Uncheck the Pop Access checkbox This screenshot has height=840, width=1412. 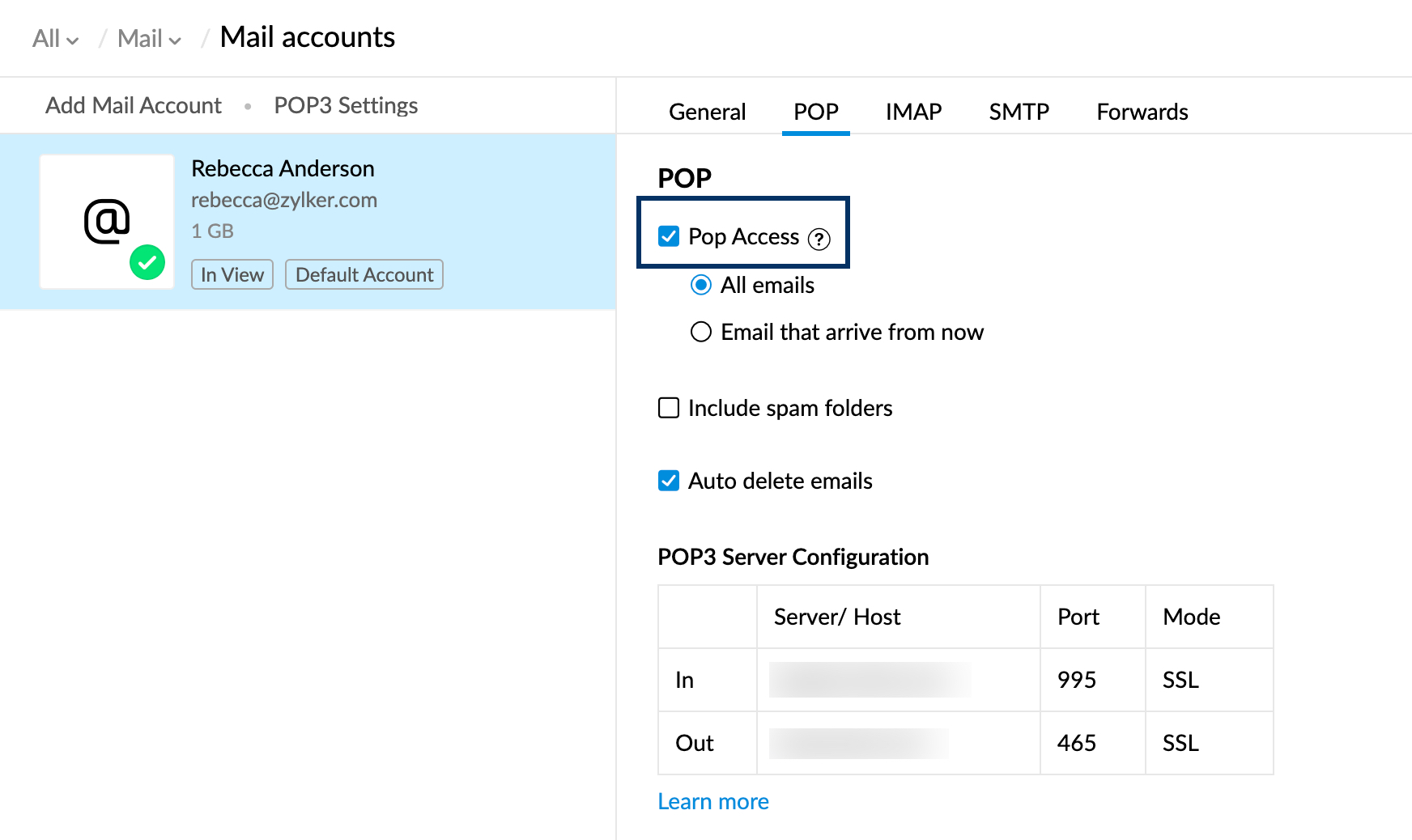coord(669,236)
